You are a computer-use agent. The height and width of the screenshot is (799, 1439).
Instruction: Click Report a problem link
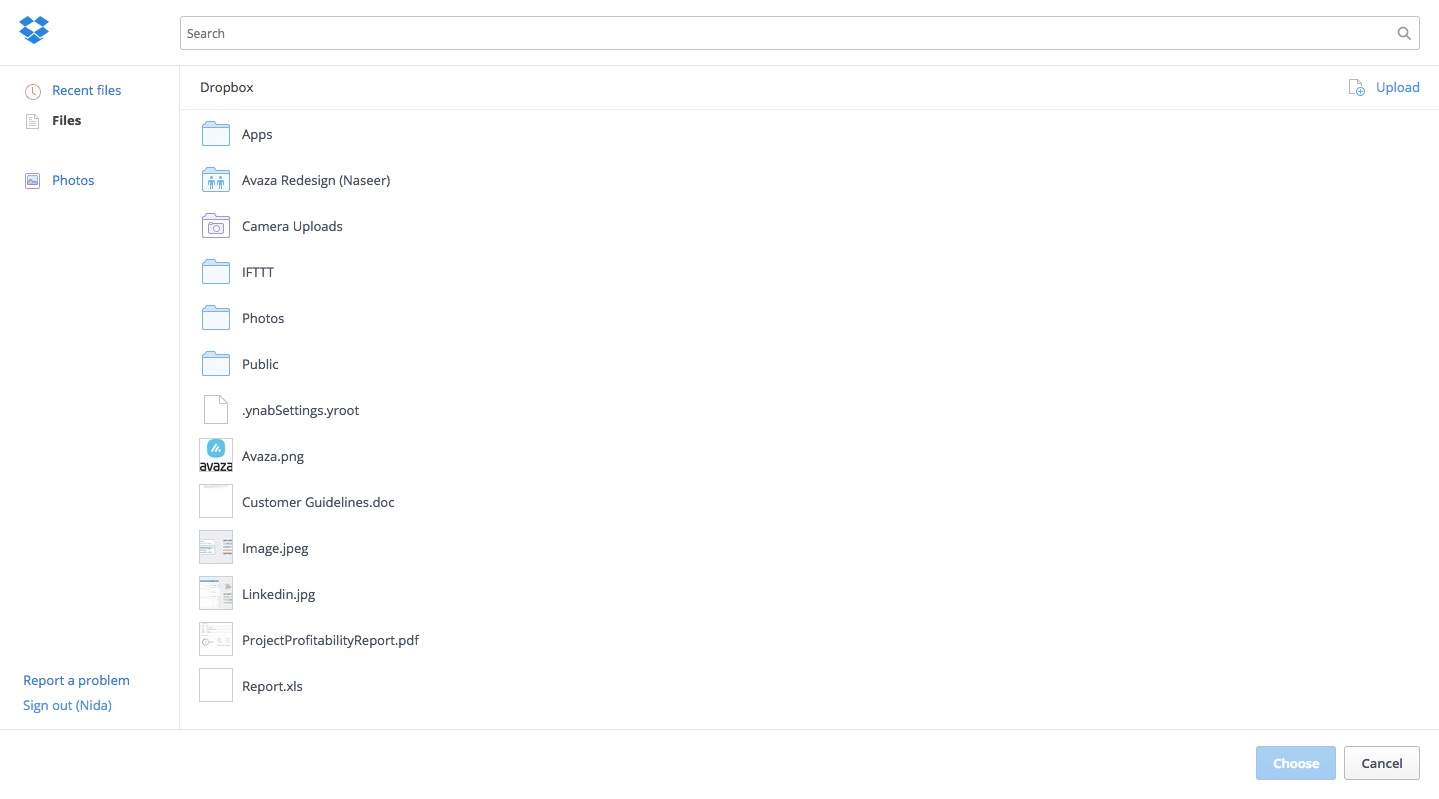click(x=76, y=681)
